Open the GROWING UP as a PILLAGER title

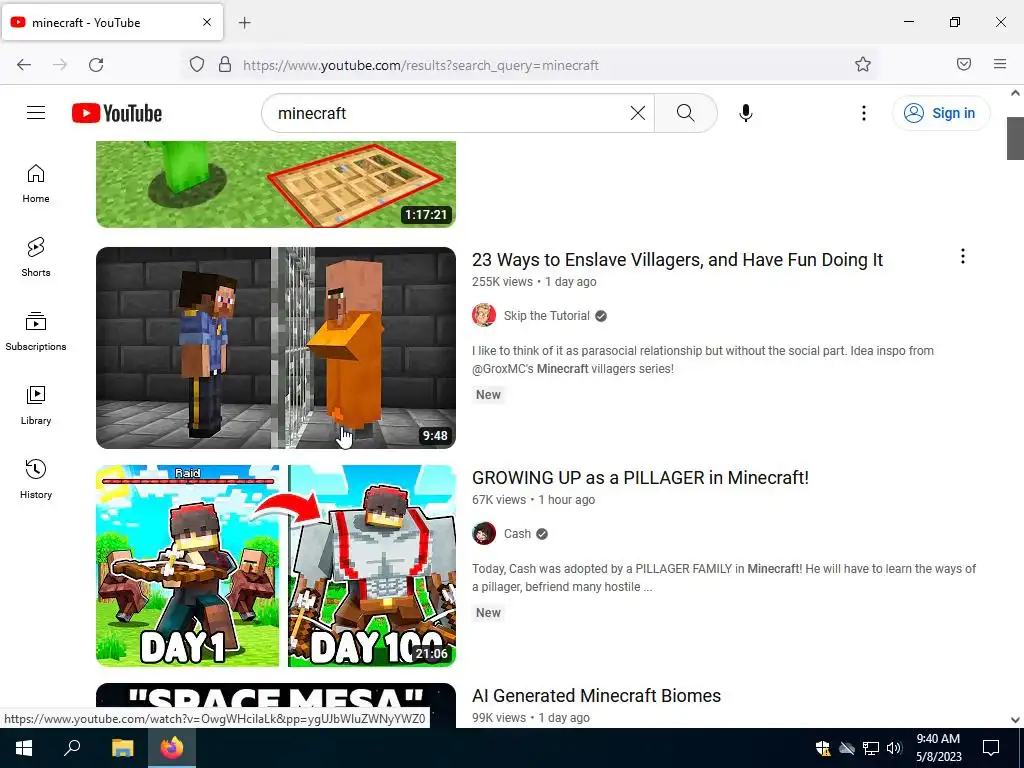click(640, 478)
